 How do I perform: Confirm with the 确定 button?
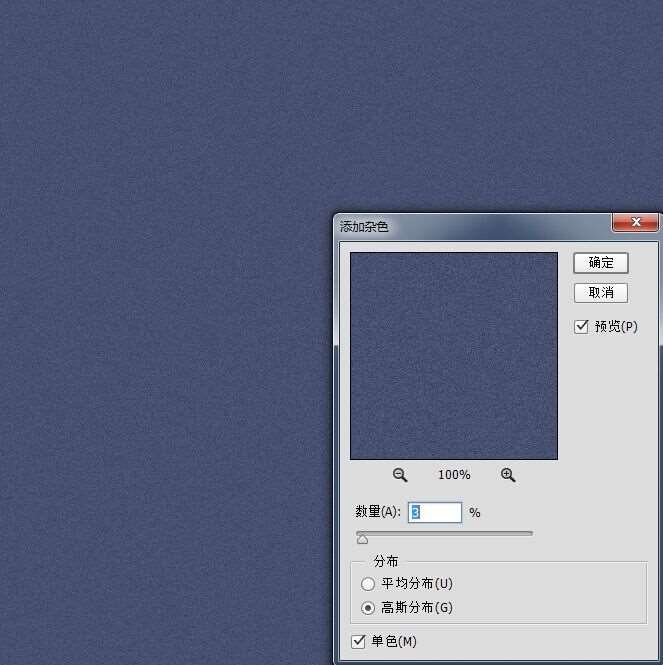[x=601, y=263]
